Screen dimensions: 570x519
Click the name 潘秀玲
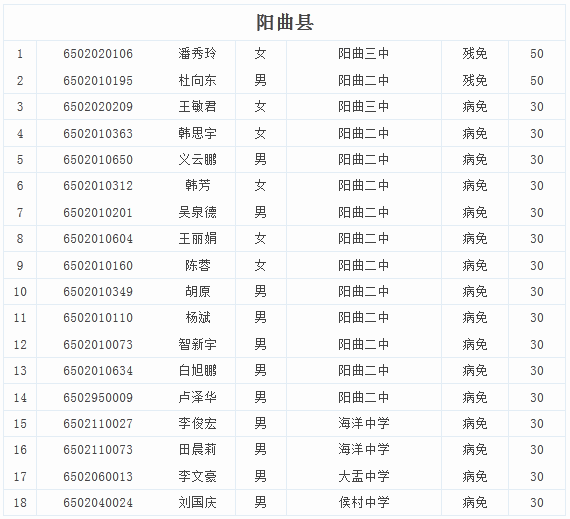(x=197, y=54)
